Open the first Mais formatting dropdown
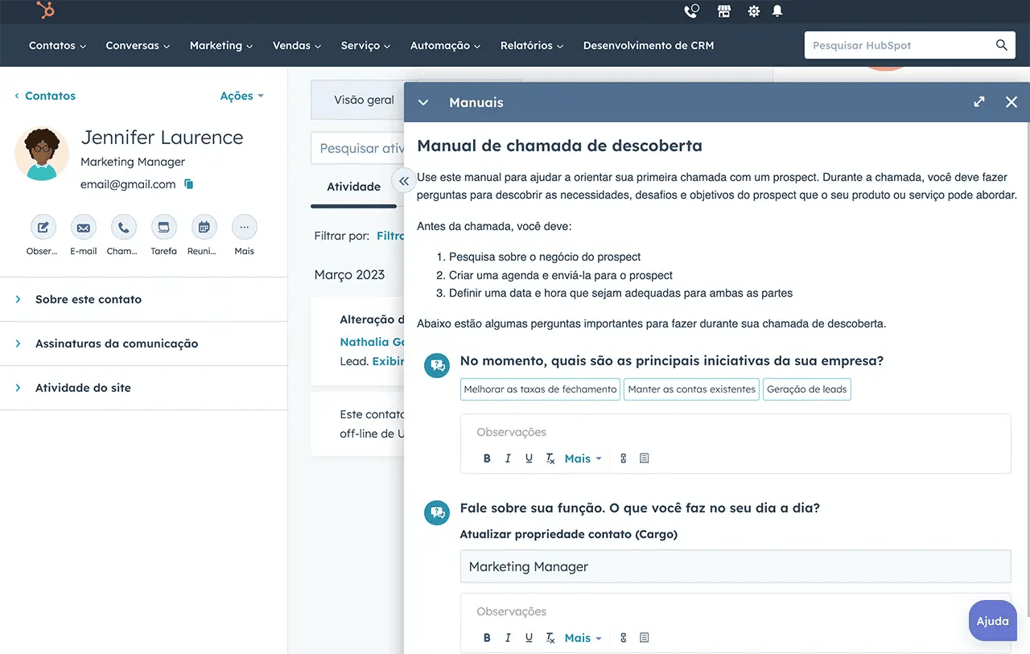Viewport: 1030px width, 654px height. (x=582, y=458)
